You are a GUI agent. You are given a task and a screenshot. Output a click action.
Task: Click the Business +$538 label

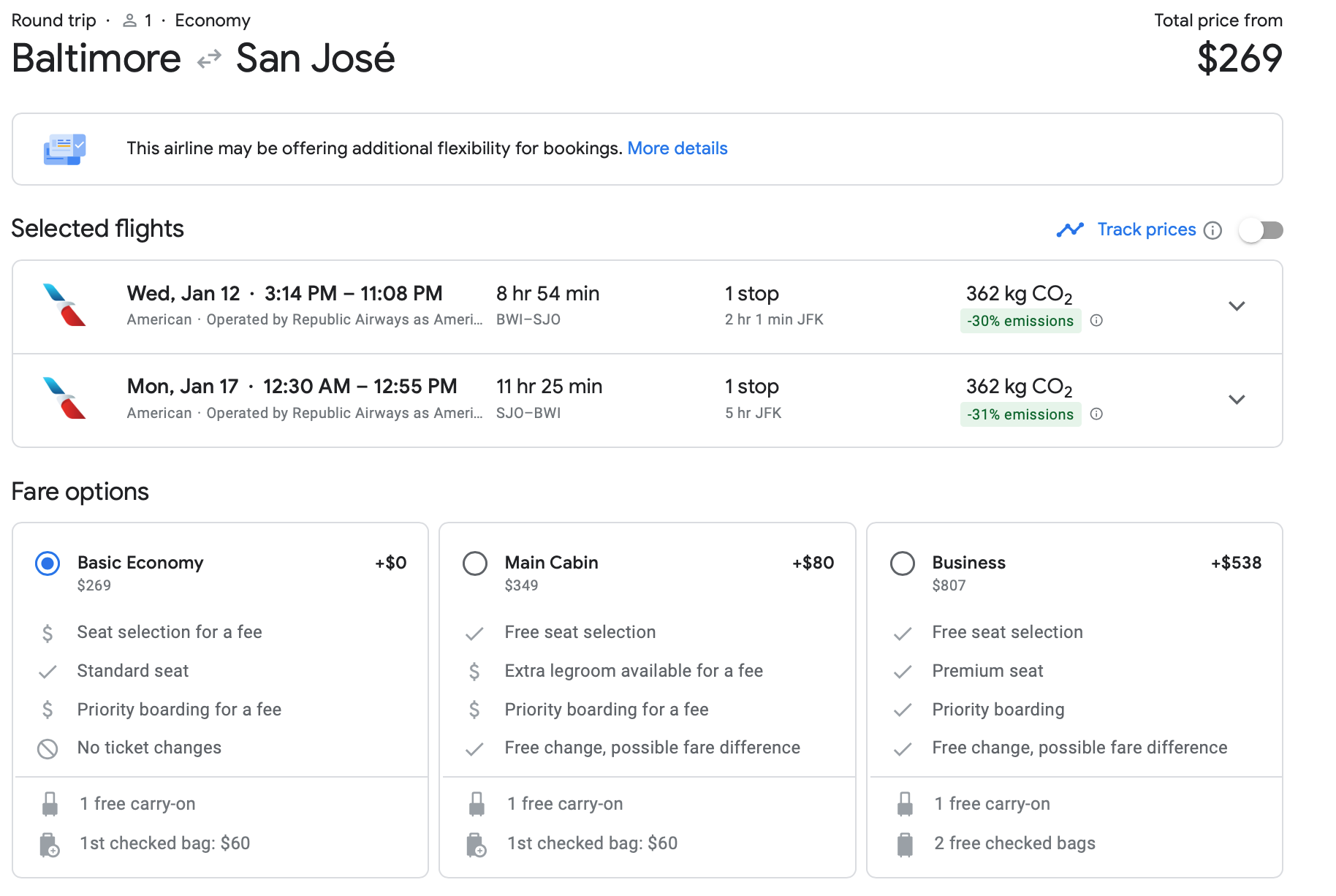click(1236, 563)
